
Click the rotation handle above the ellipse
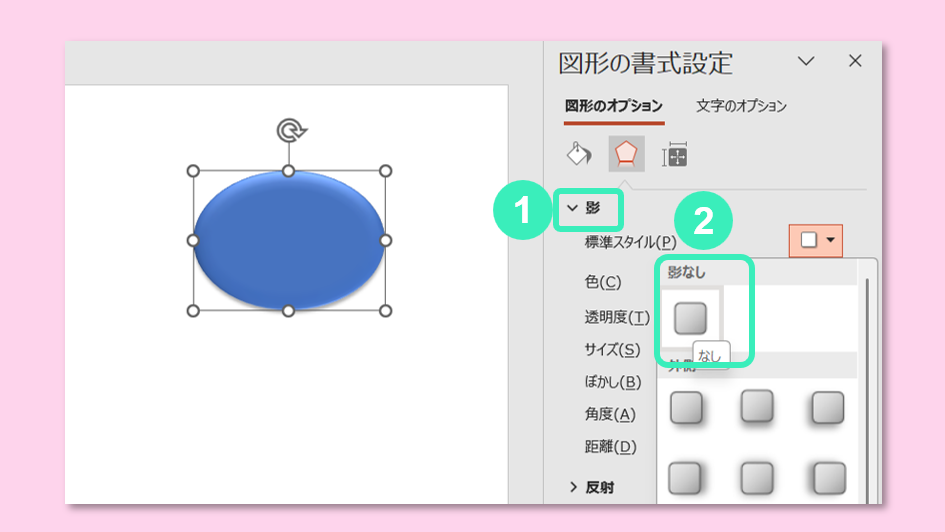click(x=290, y=130)
